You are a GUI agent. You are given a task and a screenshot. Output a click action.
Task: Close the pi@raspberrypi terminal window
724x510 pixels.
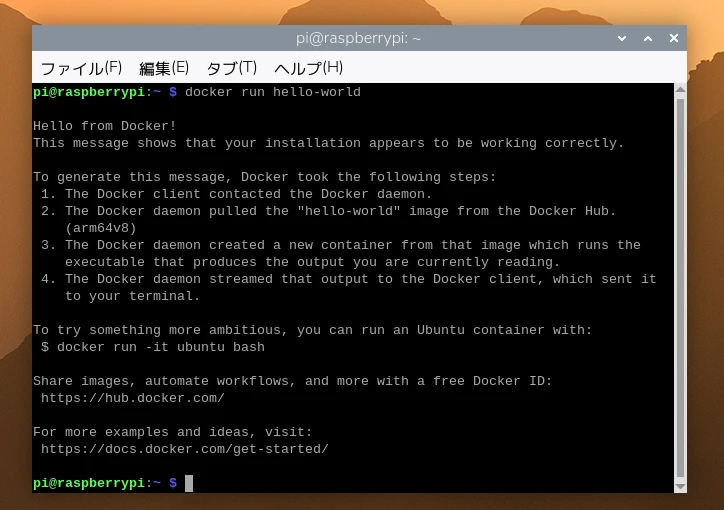click(x=674, y=38)
